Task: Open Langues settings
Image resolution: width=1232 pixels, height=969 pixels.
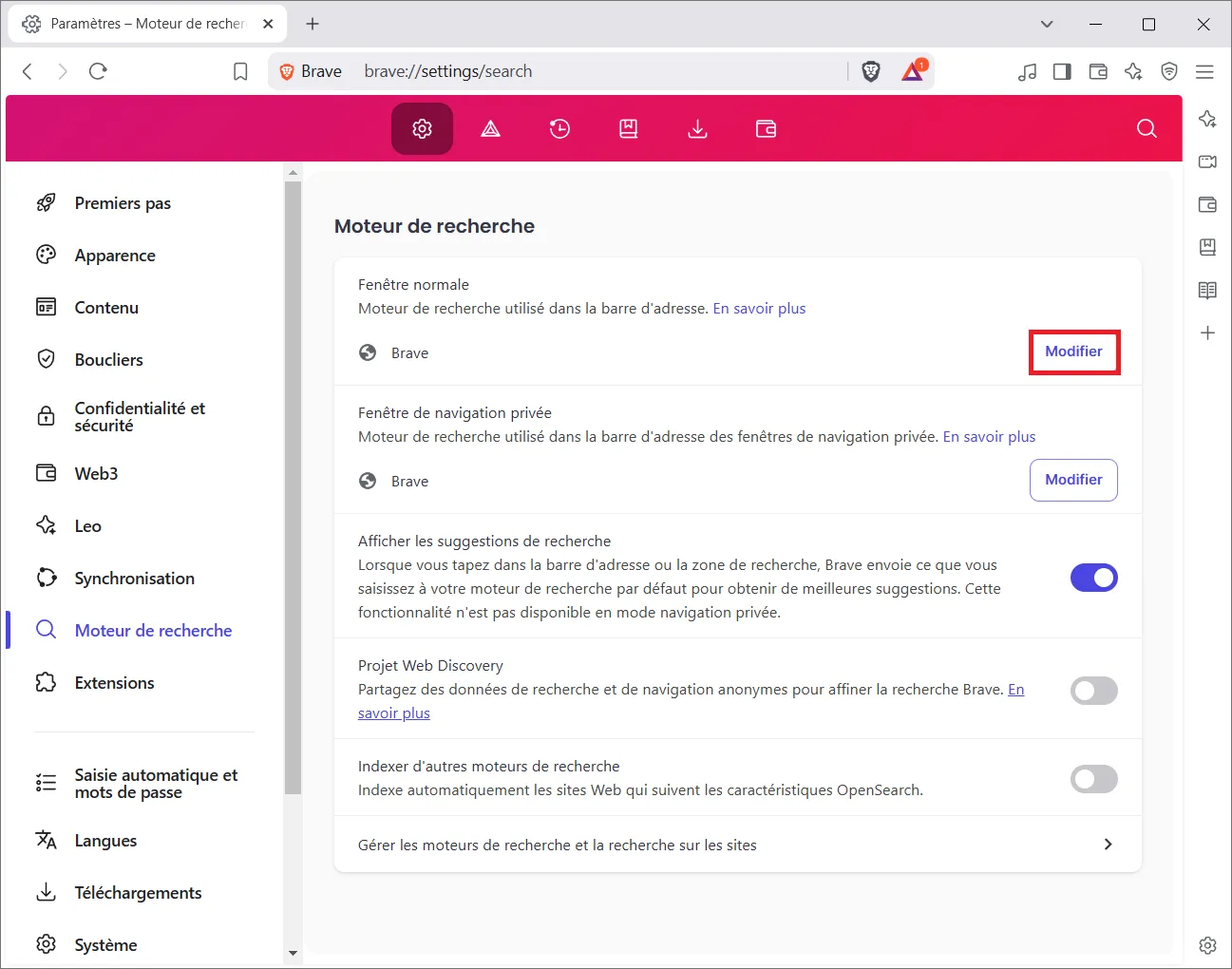Action: pyautogui.click(x=105, y=841)
